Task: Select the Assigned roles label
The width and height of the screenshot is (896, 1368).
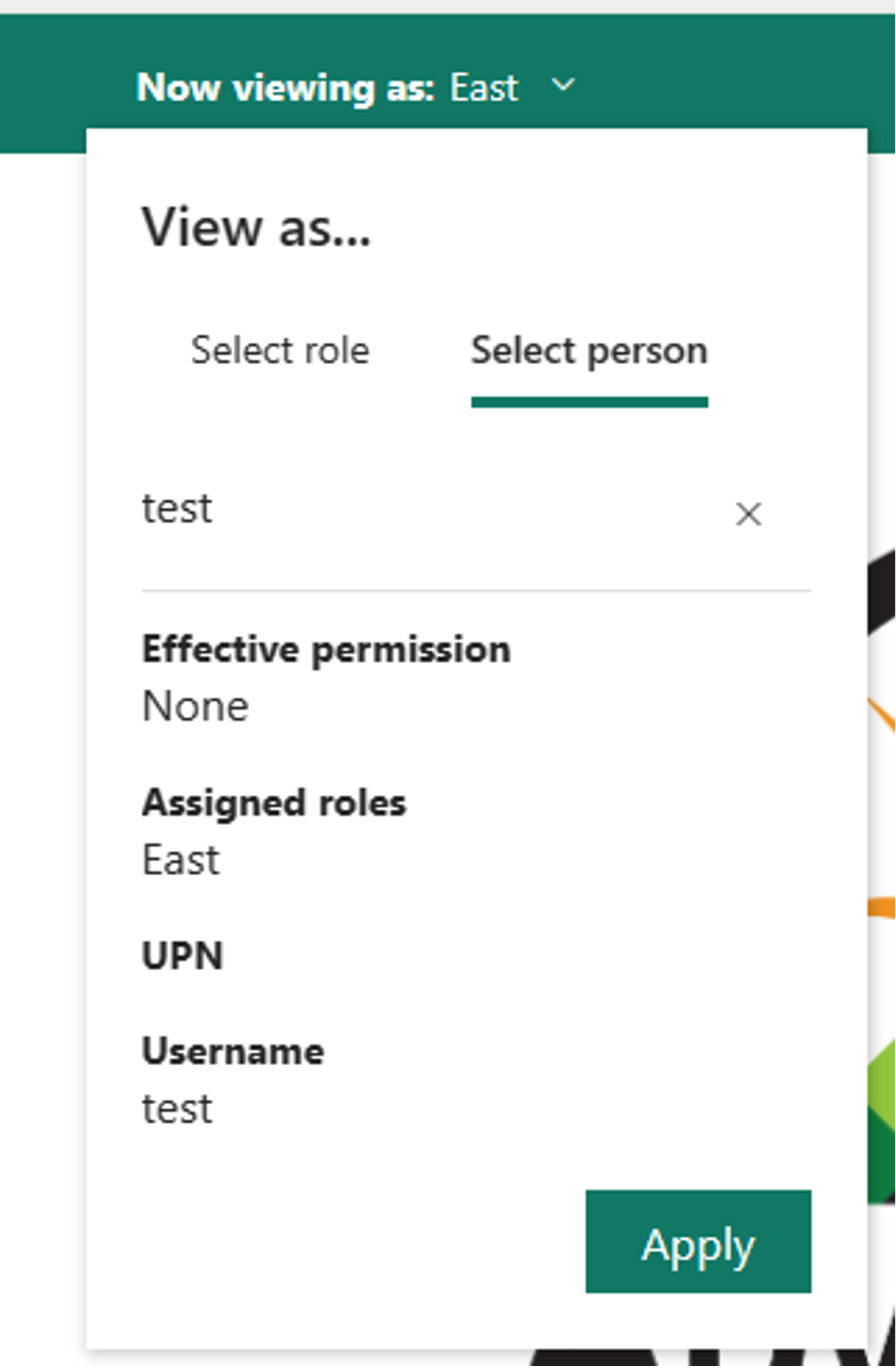Action: (274, 803)
